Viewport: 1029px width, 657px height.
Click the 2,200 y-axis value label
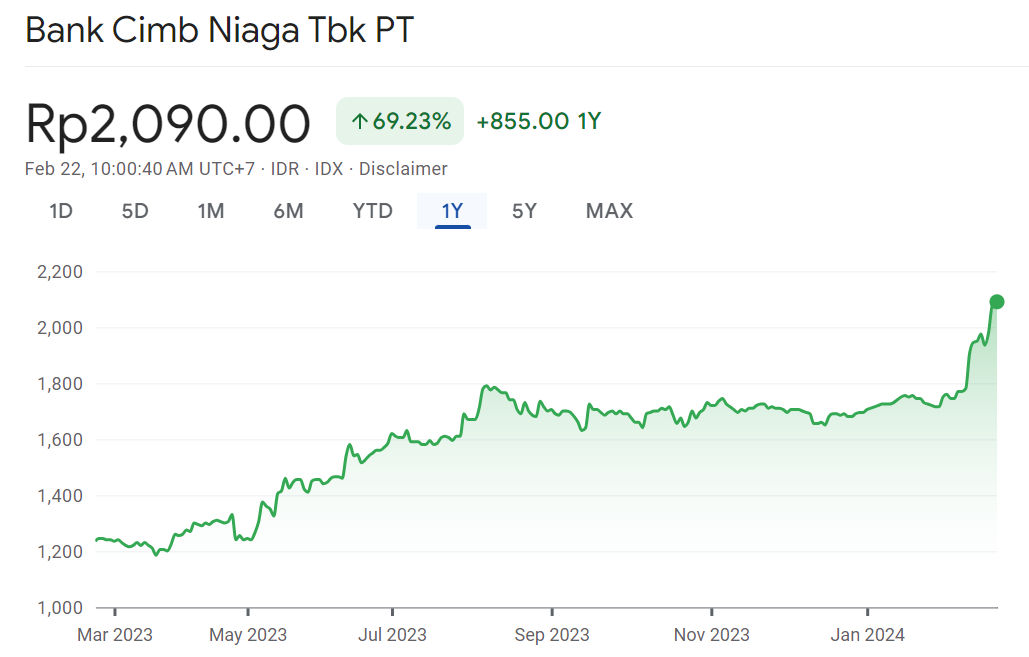(x=60, y=271)
